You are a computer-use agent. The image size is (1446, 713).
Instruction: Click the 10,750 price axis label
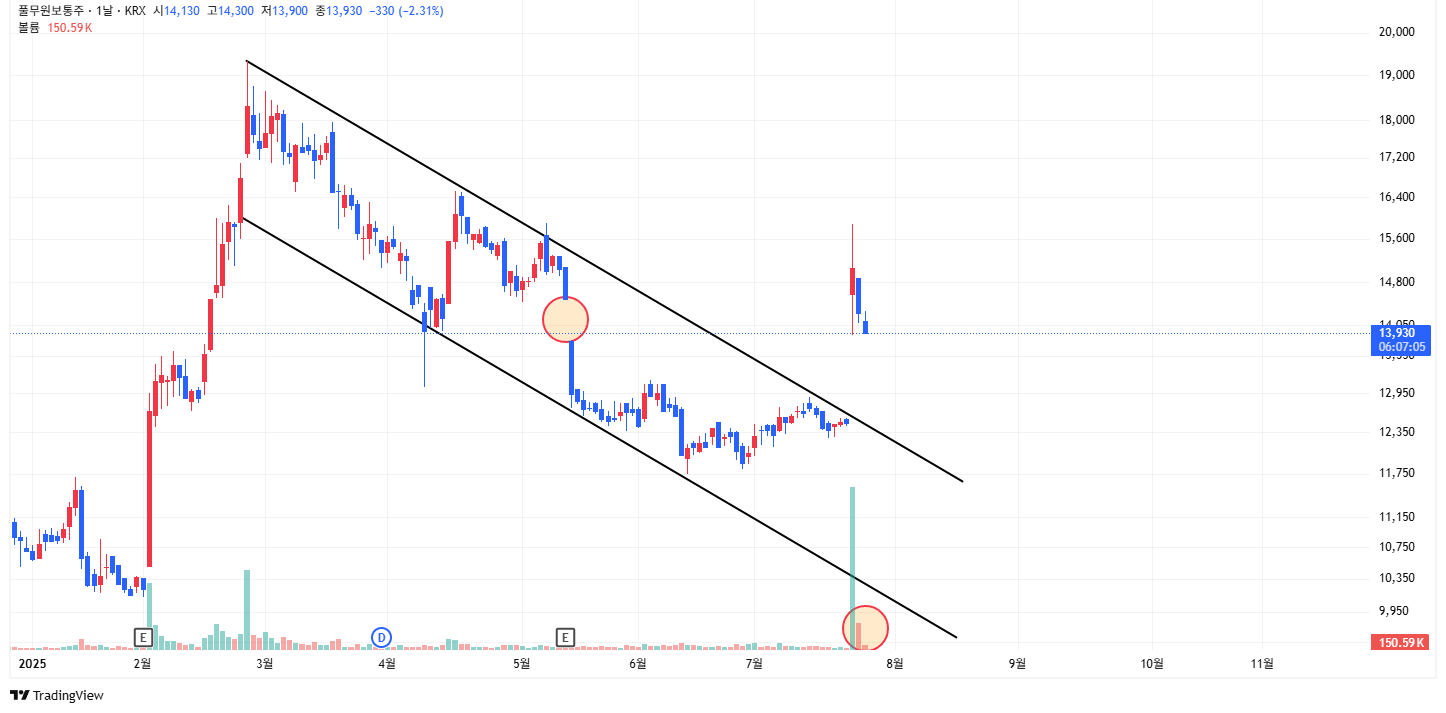[1395, 546]
